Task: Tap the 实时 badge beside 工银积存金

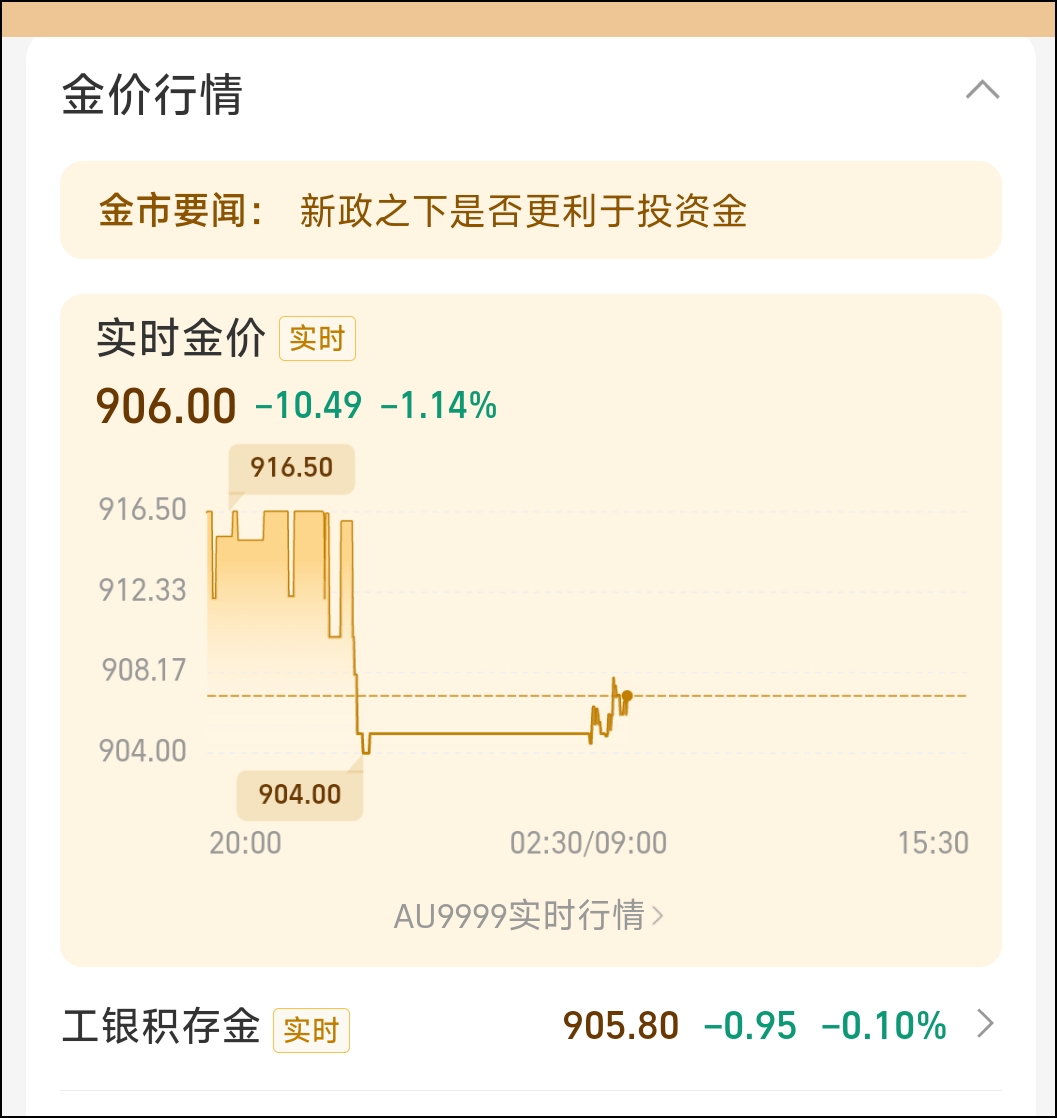Action: click(311, 1030)
